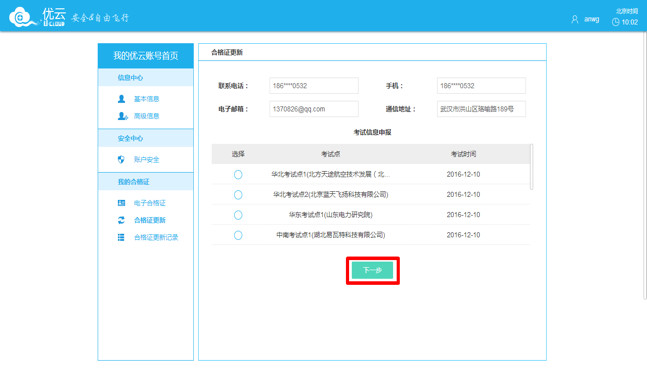Click the person icon for 基本信息
The width and height of the screenshot is (647, 370).
pos(121,99)
